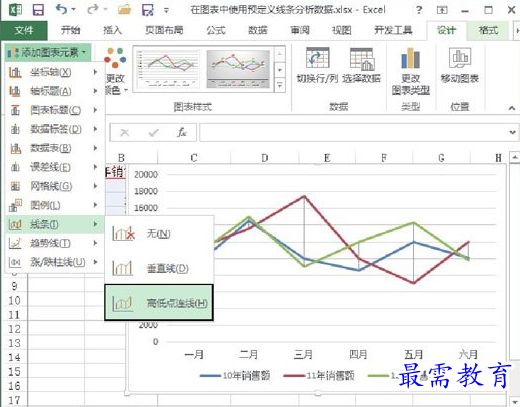Image resolution: width=520 pixels, height=407 pixels.
Task: Click Move Chart (移动图表) icon
Action: coord(460,58)
